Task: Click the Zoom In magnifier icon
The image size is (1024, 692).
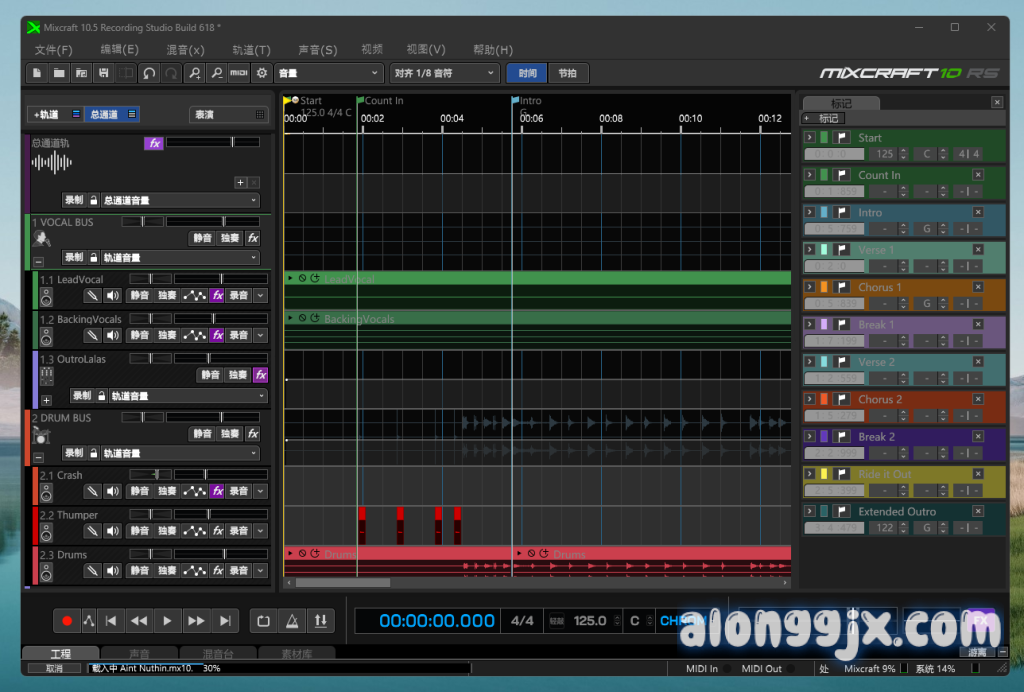Action: click(x=194, y=73)
